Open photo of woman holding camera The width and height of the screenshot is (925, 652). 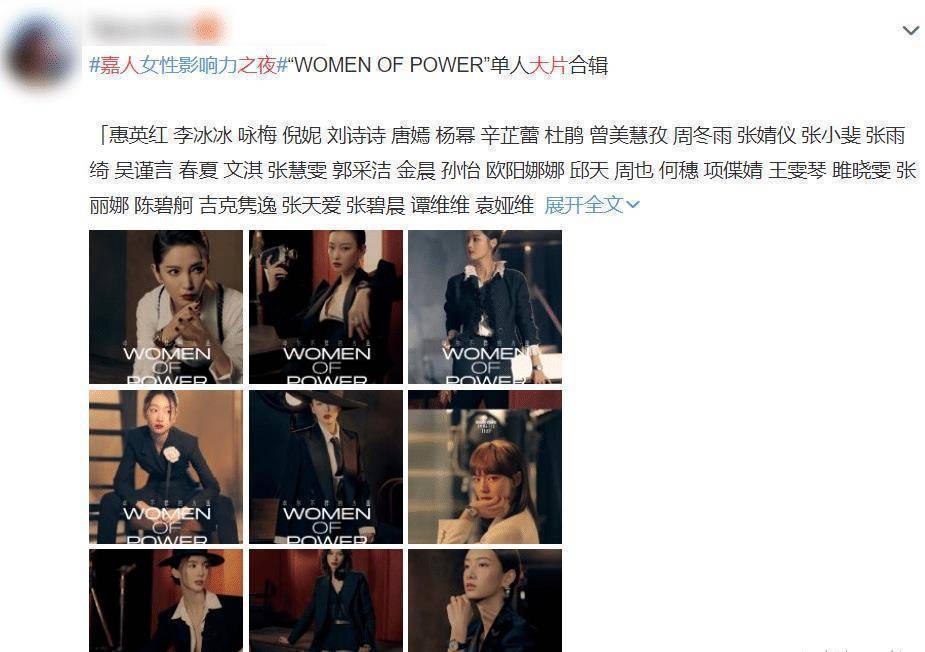326,307
